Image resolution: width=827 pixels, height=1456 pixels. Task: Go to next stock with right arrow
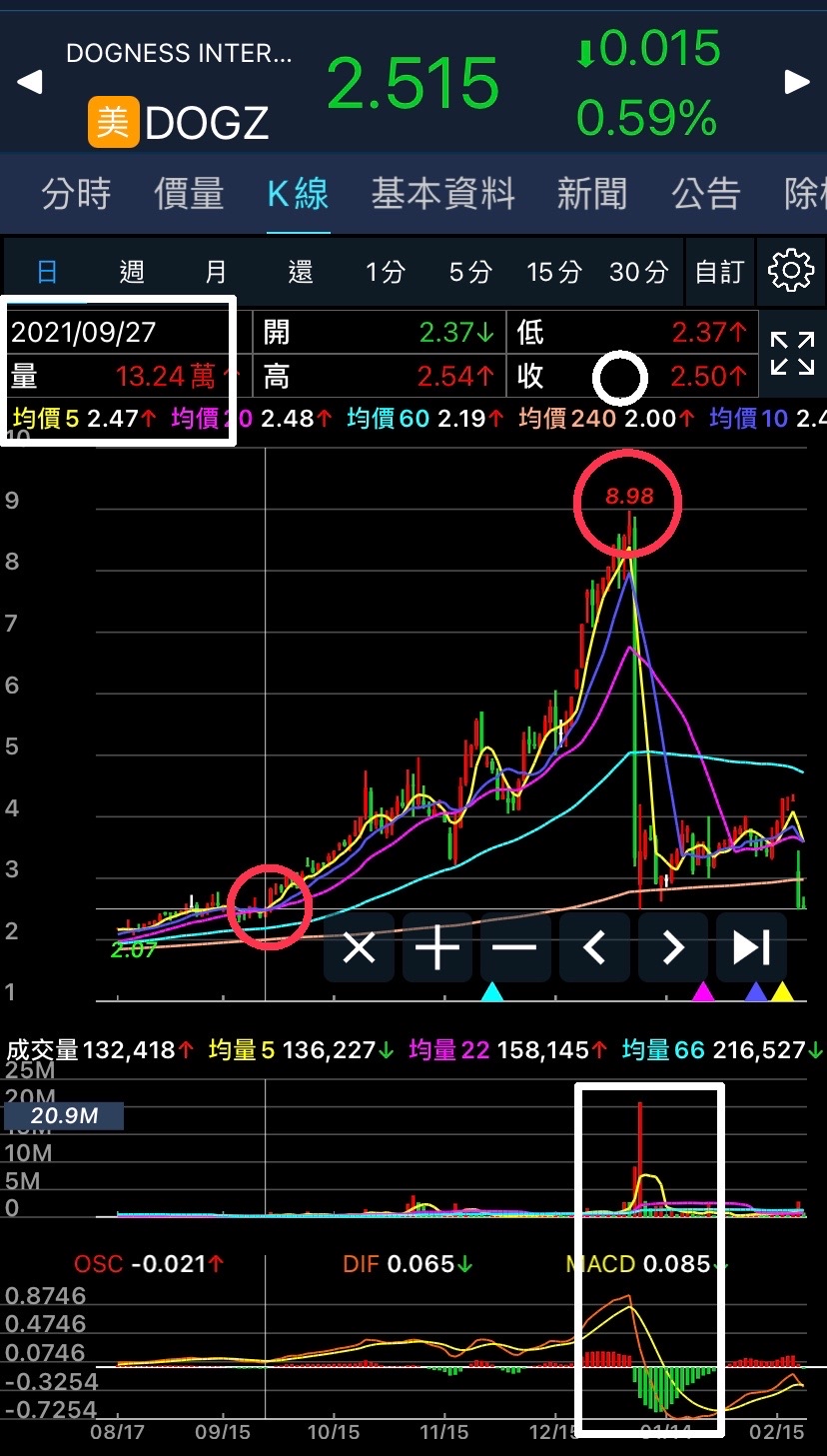(797, 82)
